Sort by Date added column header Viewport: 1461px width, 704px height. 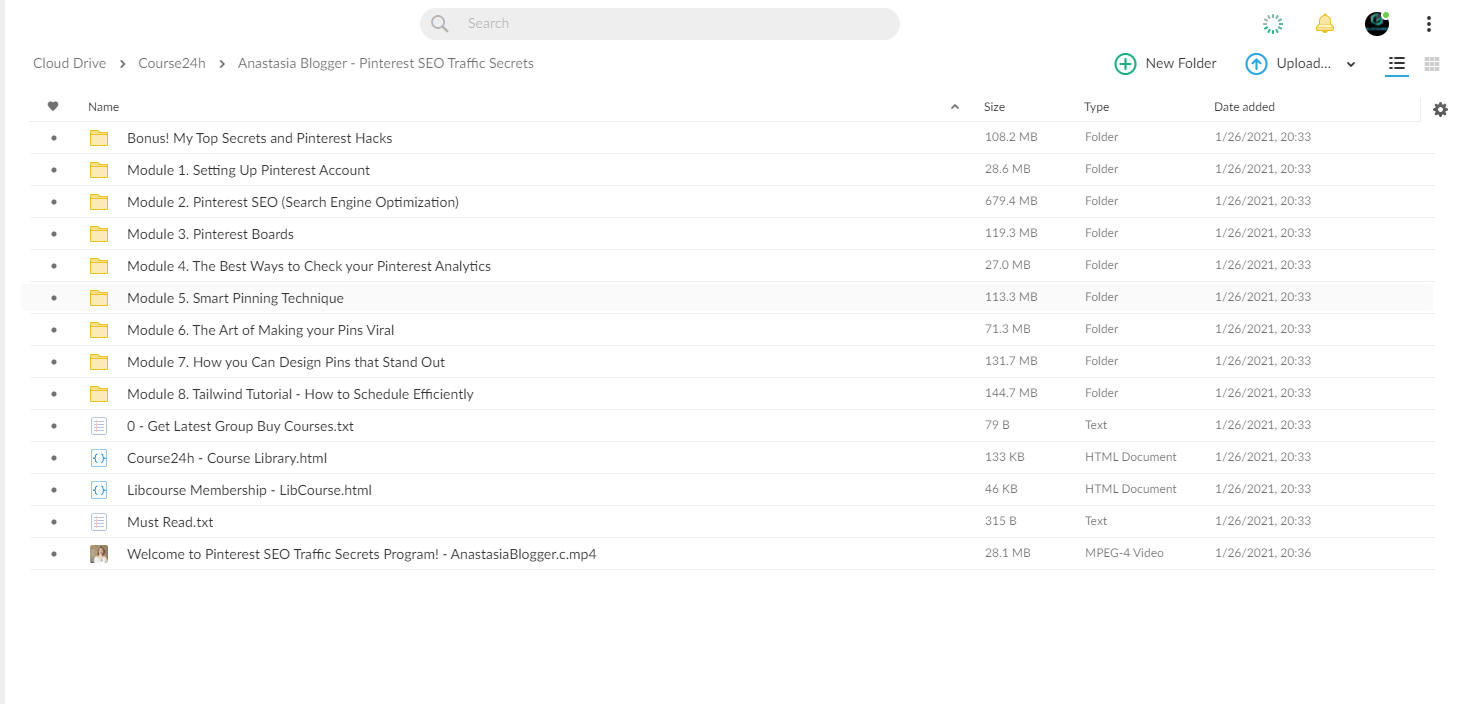point(1244,107)
